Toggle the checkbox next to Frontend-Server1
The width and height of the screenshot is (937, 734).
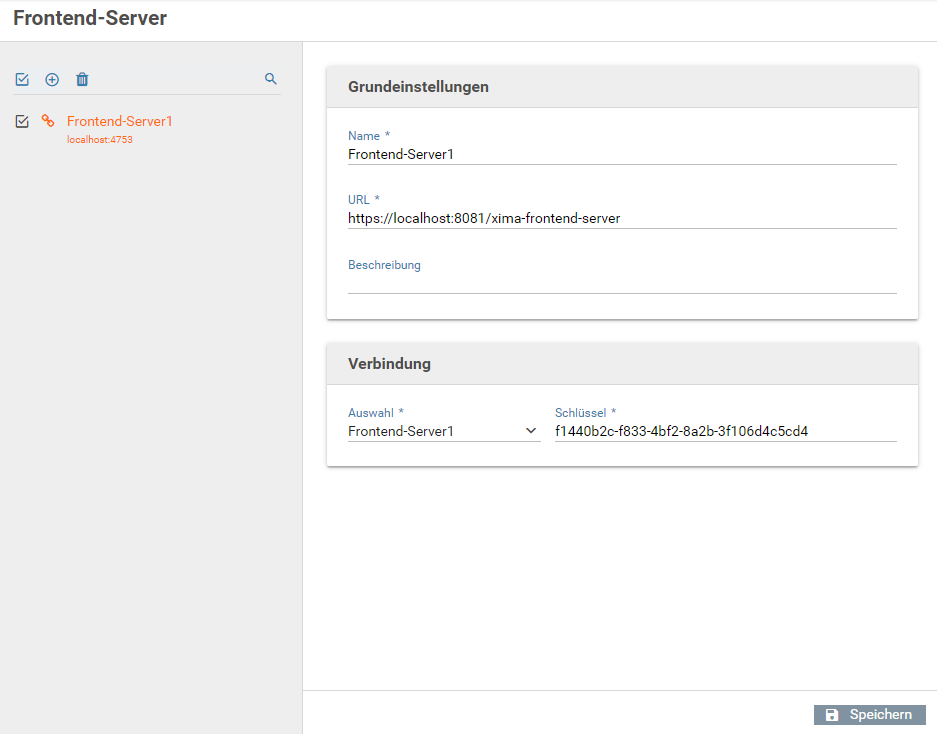point(22,121)
